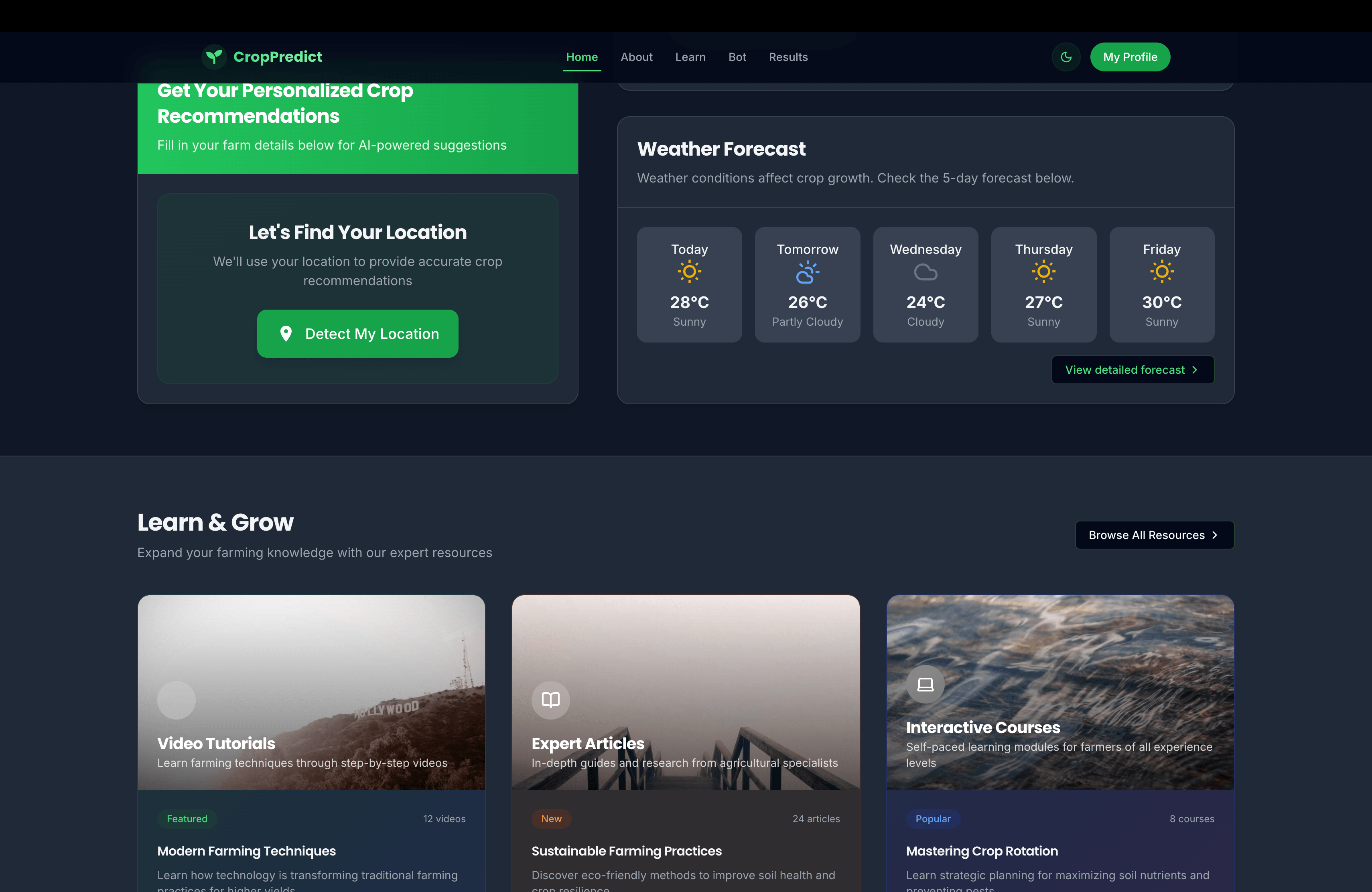Click the Detect My Location button
This screenshot has width=1372, height=892.
(x=357, y=334)
